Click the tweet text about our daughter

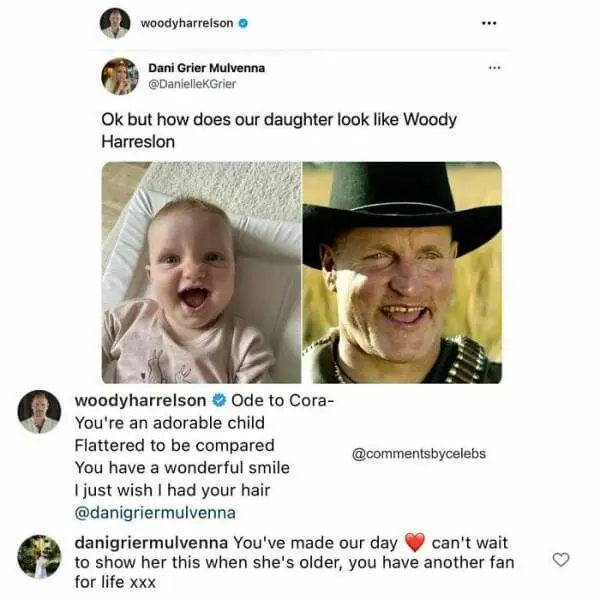(278, 130)
